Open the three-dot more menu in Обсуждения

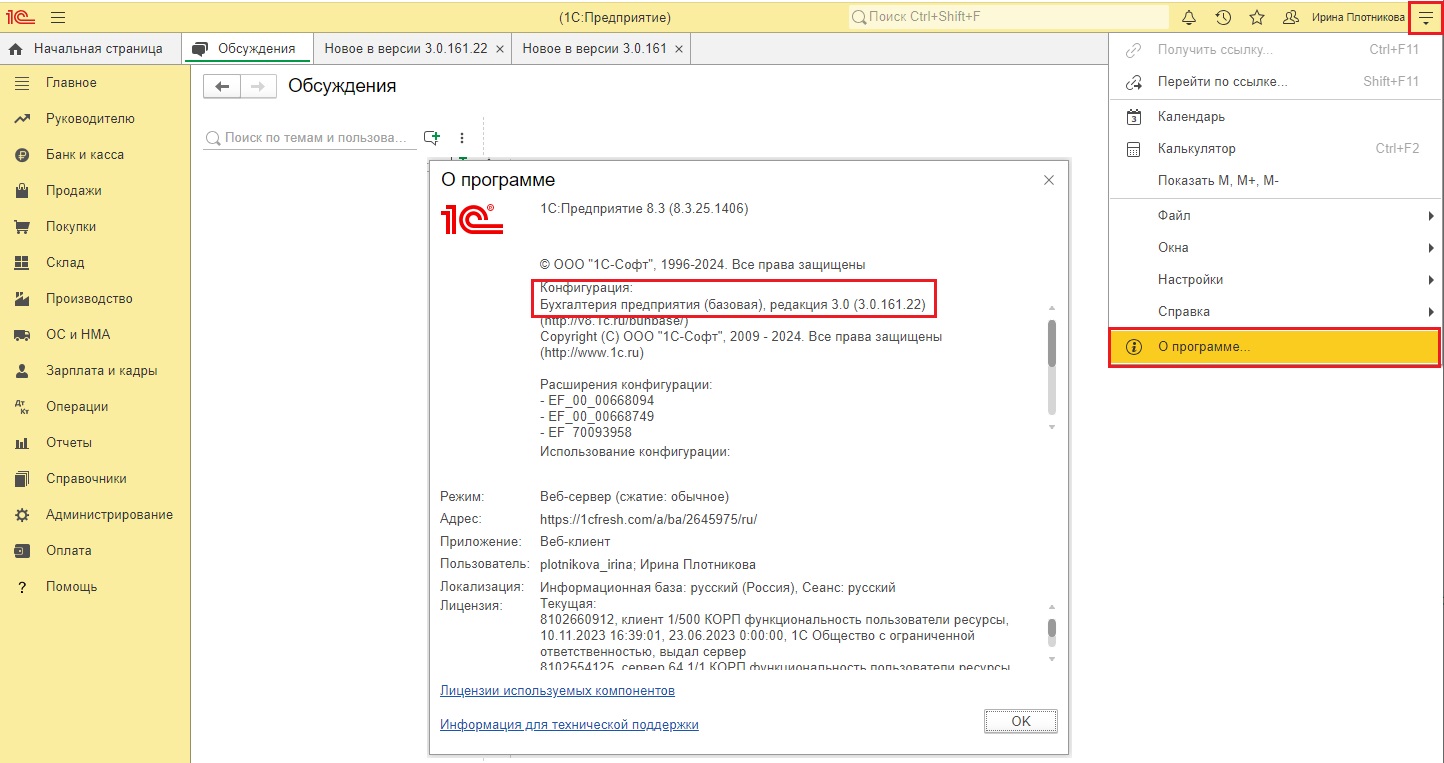coord(462,138)
